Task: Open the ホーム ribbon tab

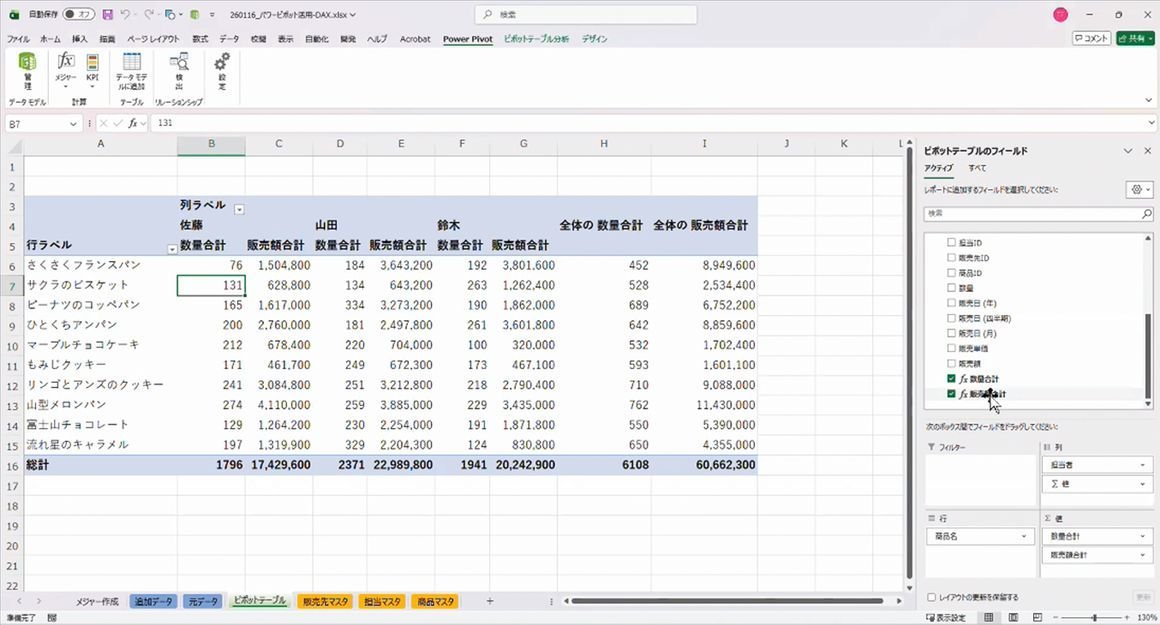Action: point(50,39)
